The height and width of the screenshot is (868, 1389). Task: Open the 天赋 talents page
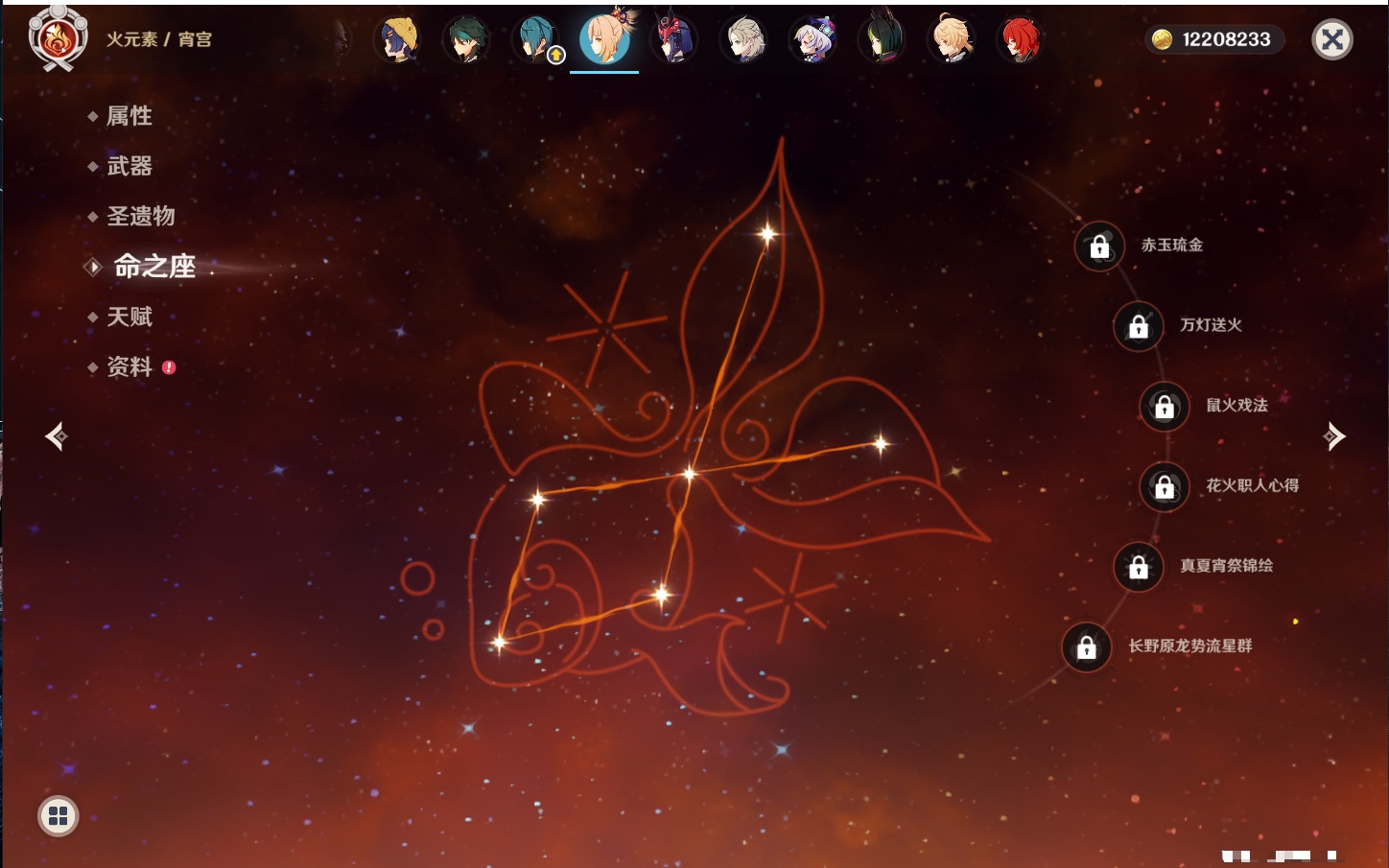click(129, 317)
